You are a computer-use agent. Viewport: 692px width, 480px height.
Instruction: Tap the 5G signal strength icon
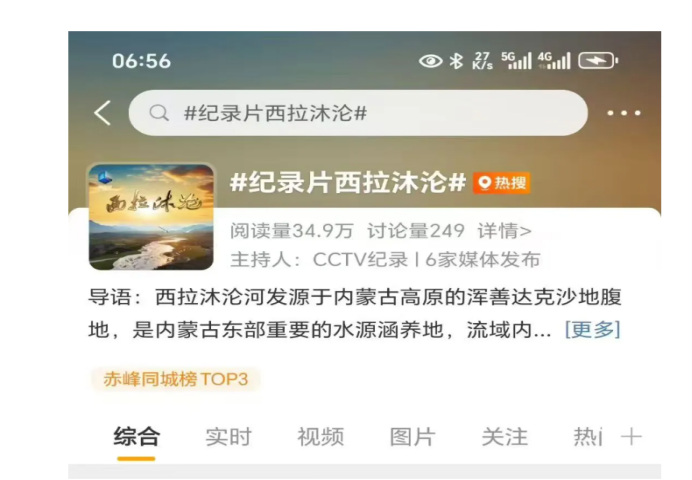click(x=516, y=60)
